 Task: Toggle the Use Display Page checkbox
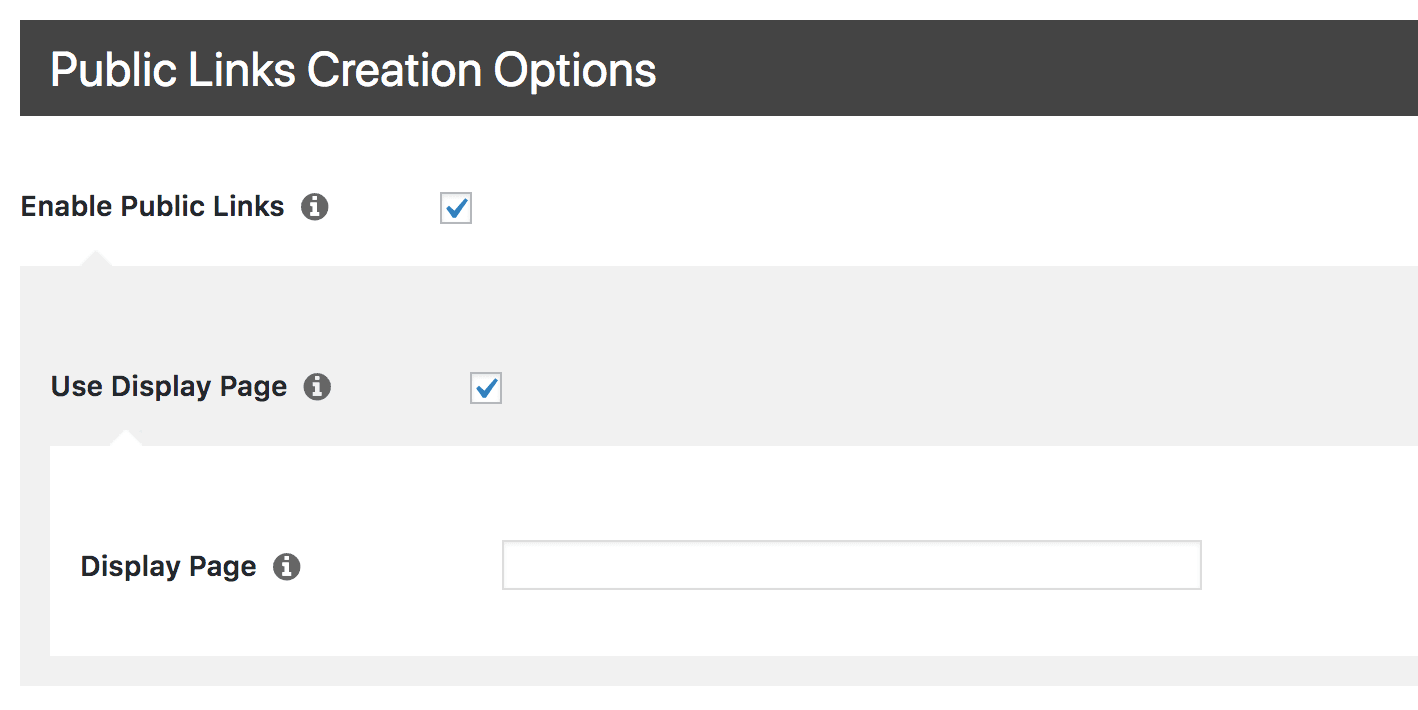(486, 388)
